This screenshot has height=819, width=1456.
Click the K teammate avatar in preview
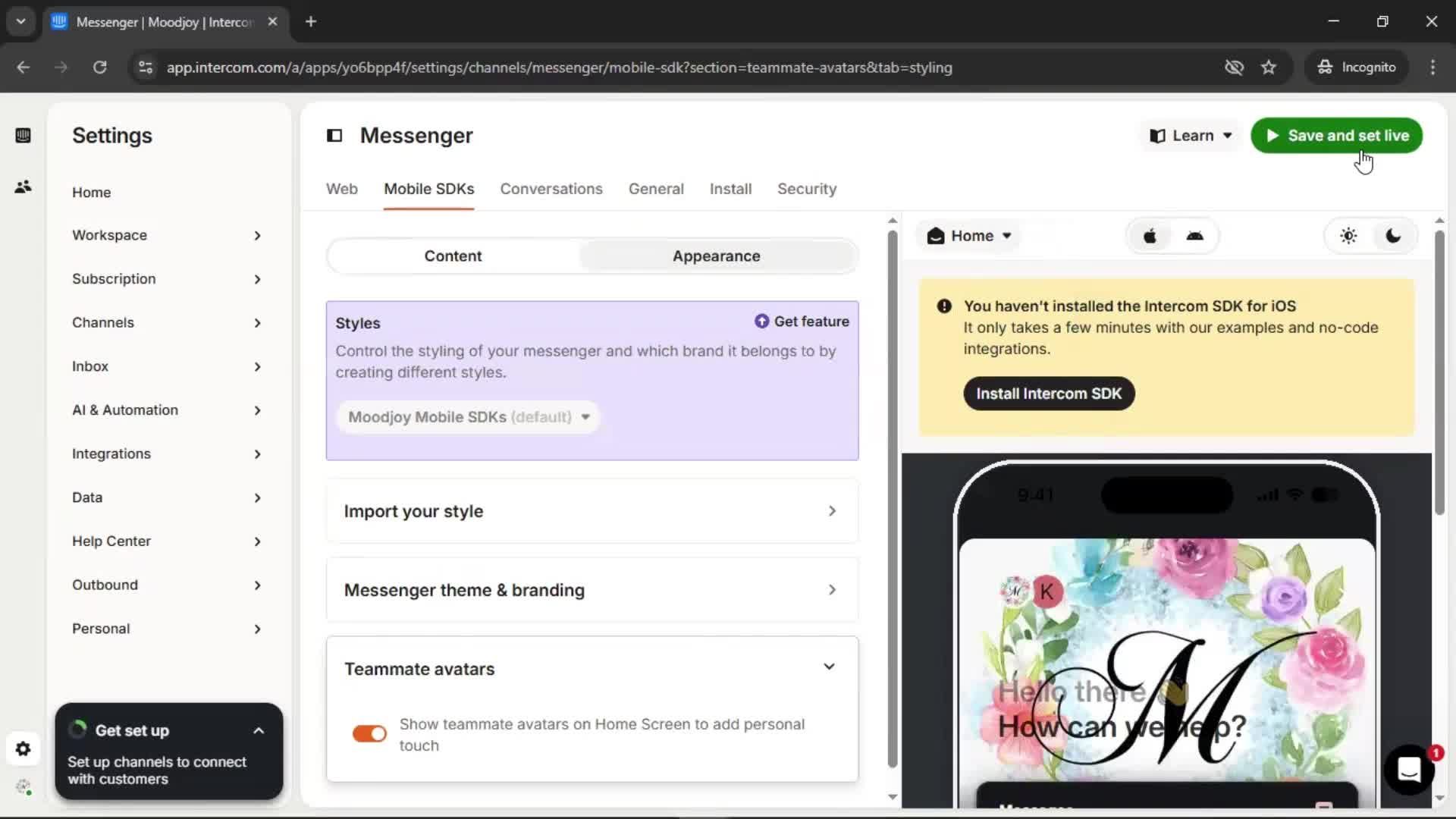(x=1047, y=591)
